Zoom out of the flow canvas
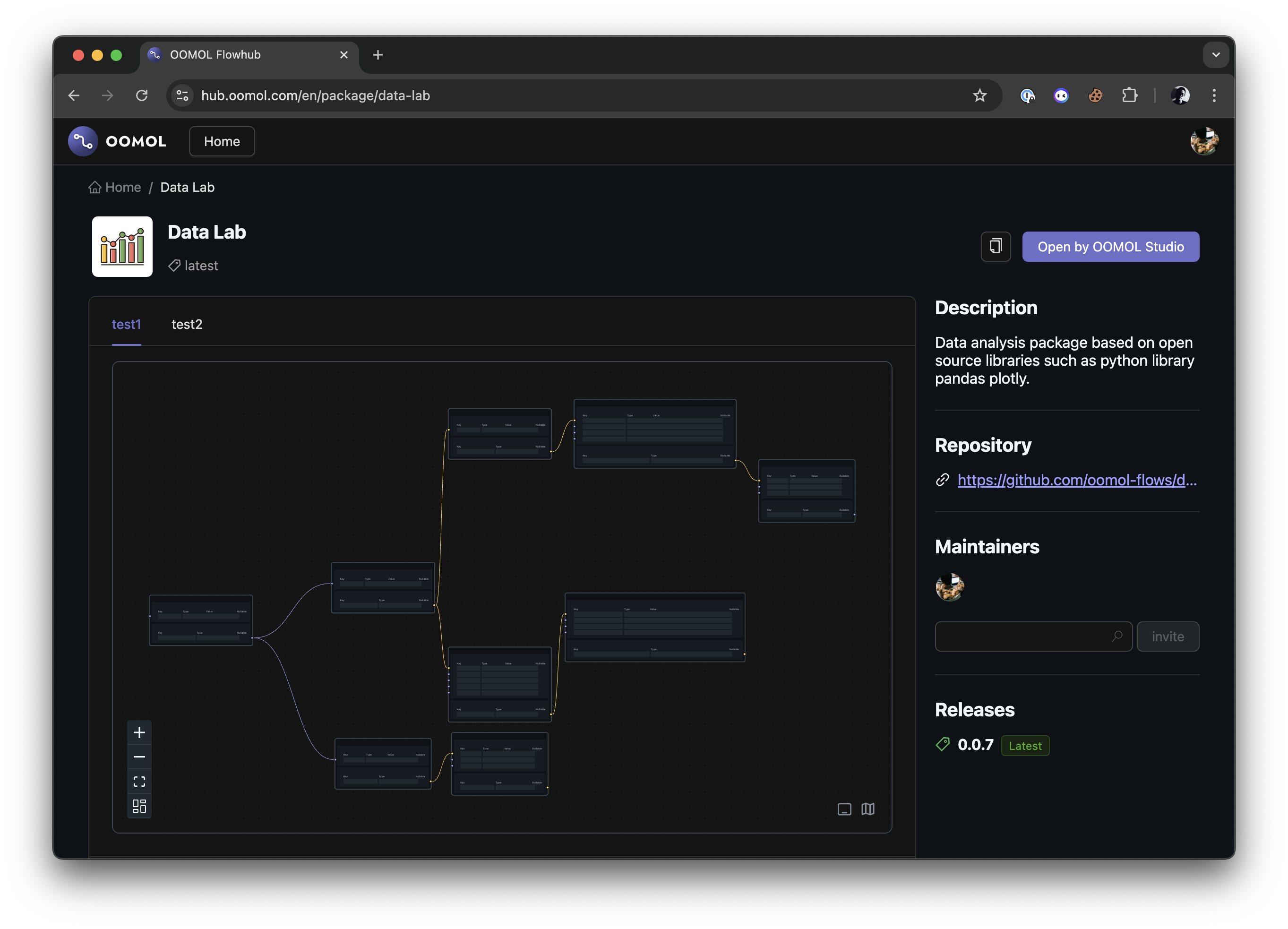Image resolution: width=1288 pixels, height=929 pixels. tap(139, 757)
